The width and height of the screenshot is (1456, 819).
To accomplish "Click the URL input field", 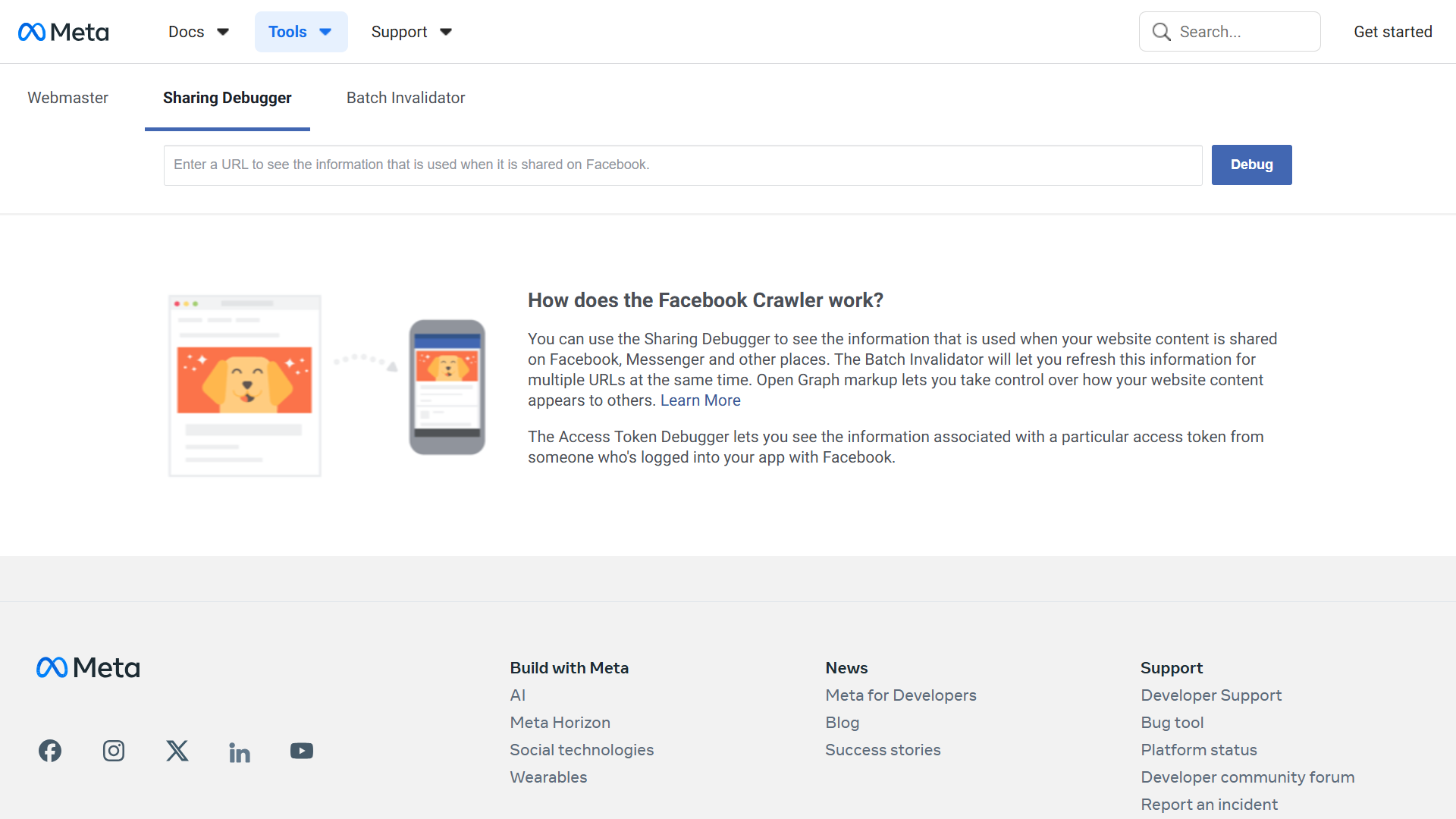I will pyautogui.click(x=682, y=165).
